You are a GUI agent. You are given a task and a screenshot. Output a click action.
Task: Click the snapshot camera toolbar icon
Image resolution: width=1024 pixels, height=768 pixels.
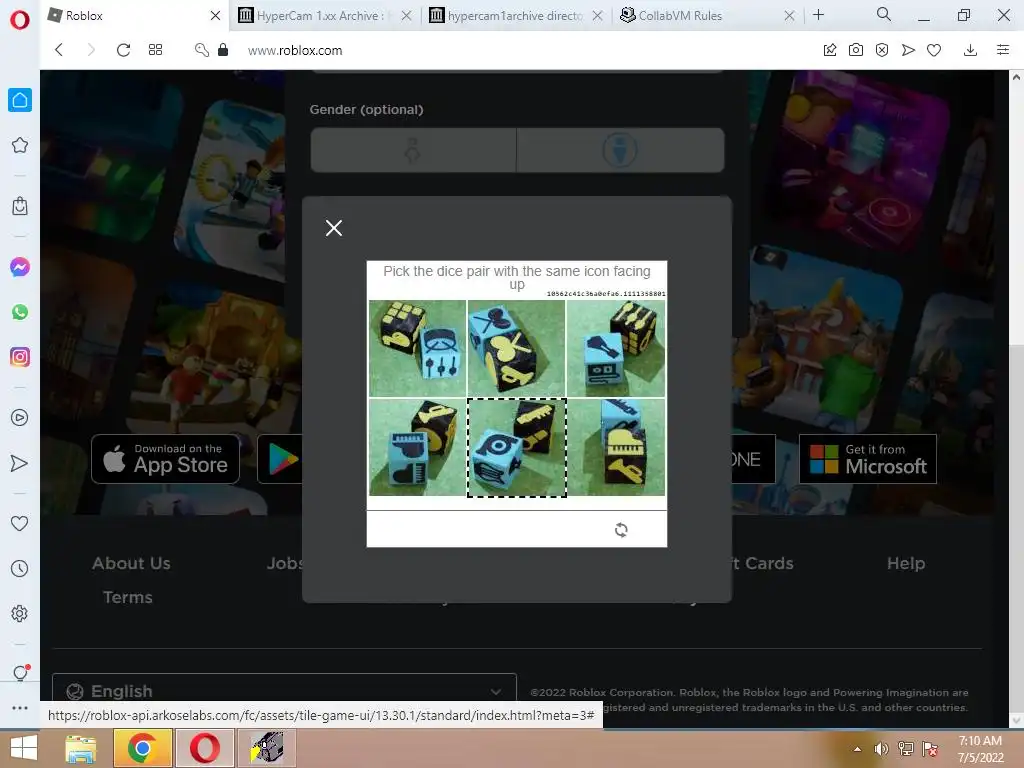[x=856, y=50]
